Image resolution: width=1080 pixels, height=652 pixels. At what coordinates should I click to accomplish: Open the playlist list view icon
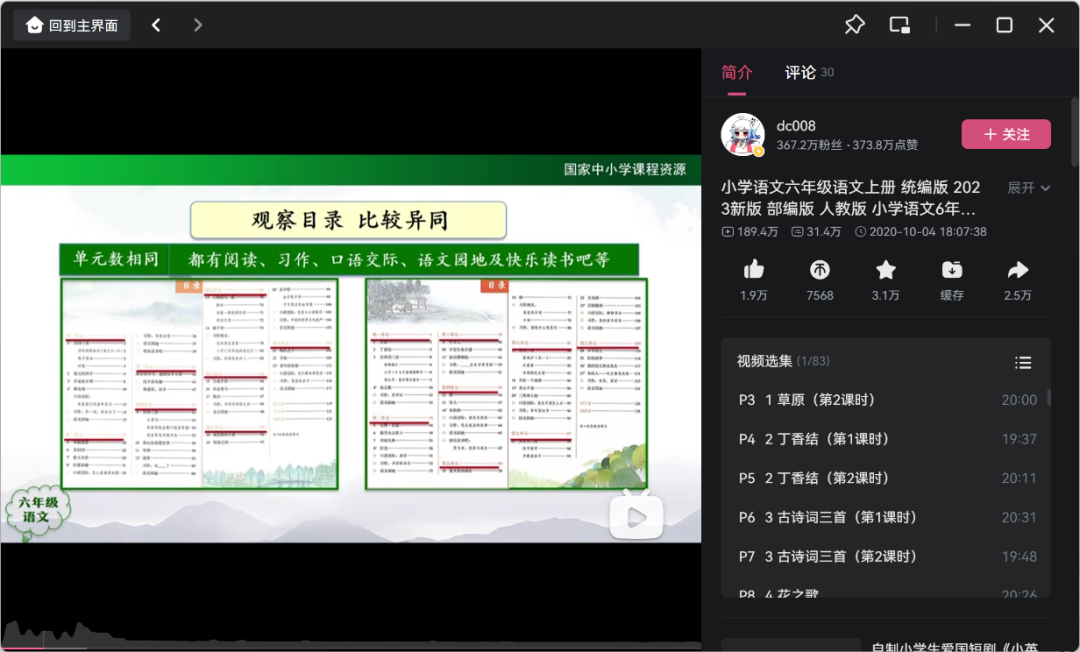coord(1022,362)
